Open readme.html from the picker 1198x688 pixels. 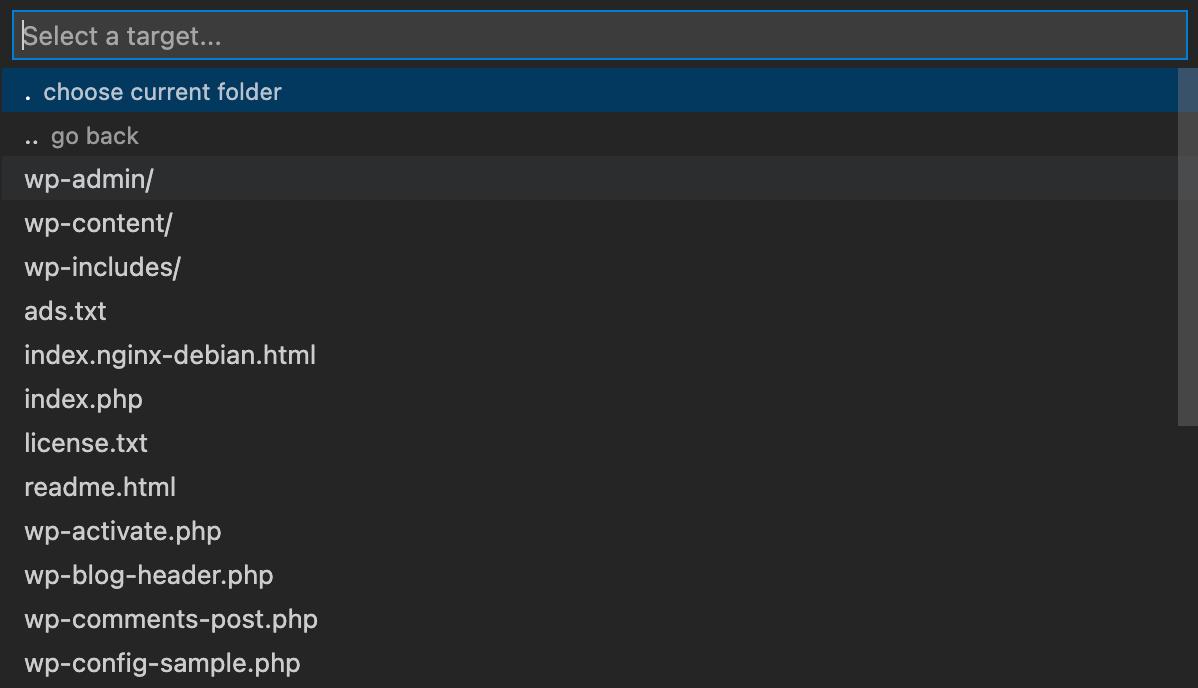100,487
